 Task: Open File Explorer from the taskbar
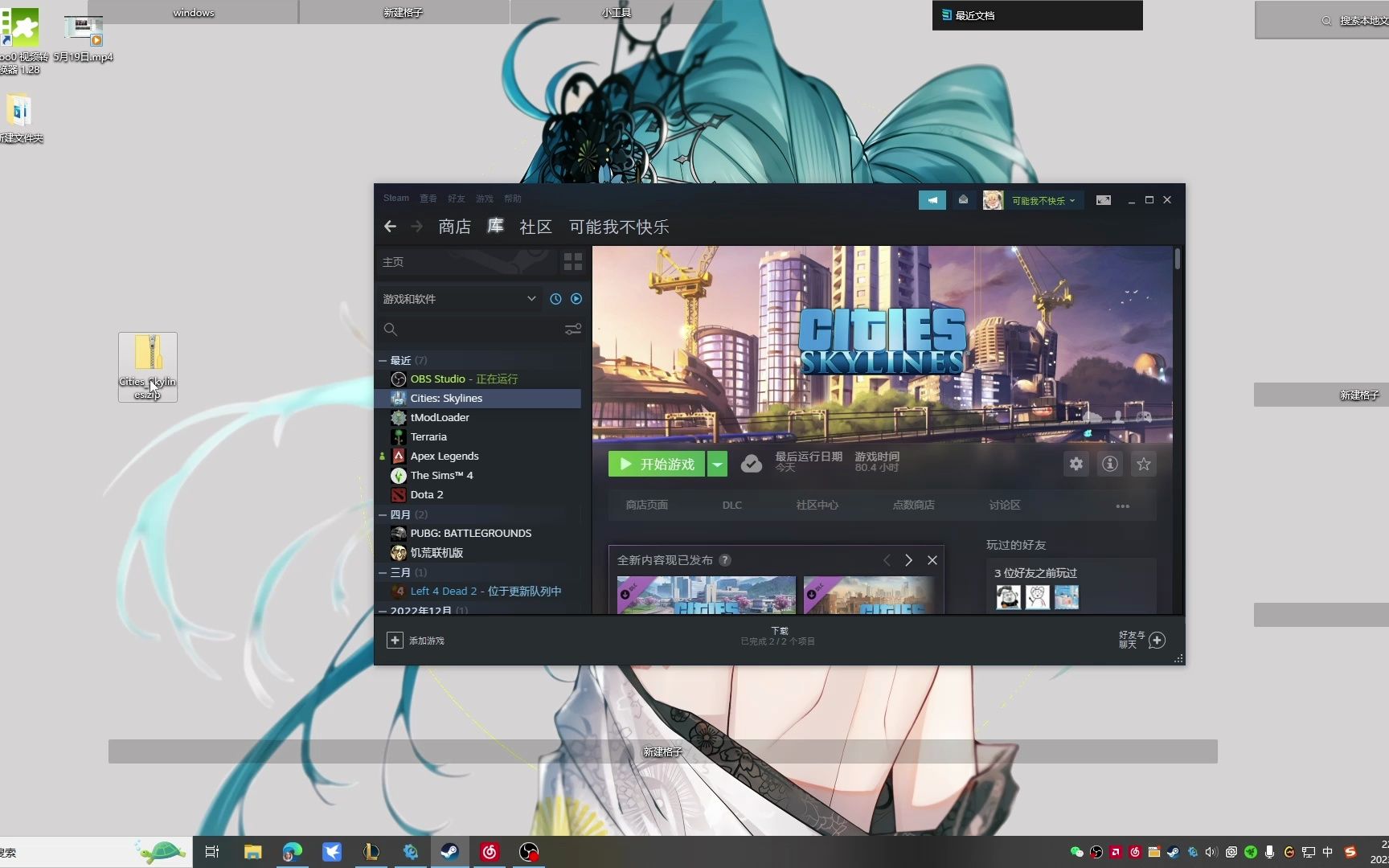pyautogui.click(x=253, y=852)
